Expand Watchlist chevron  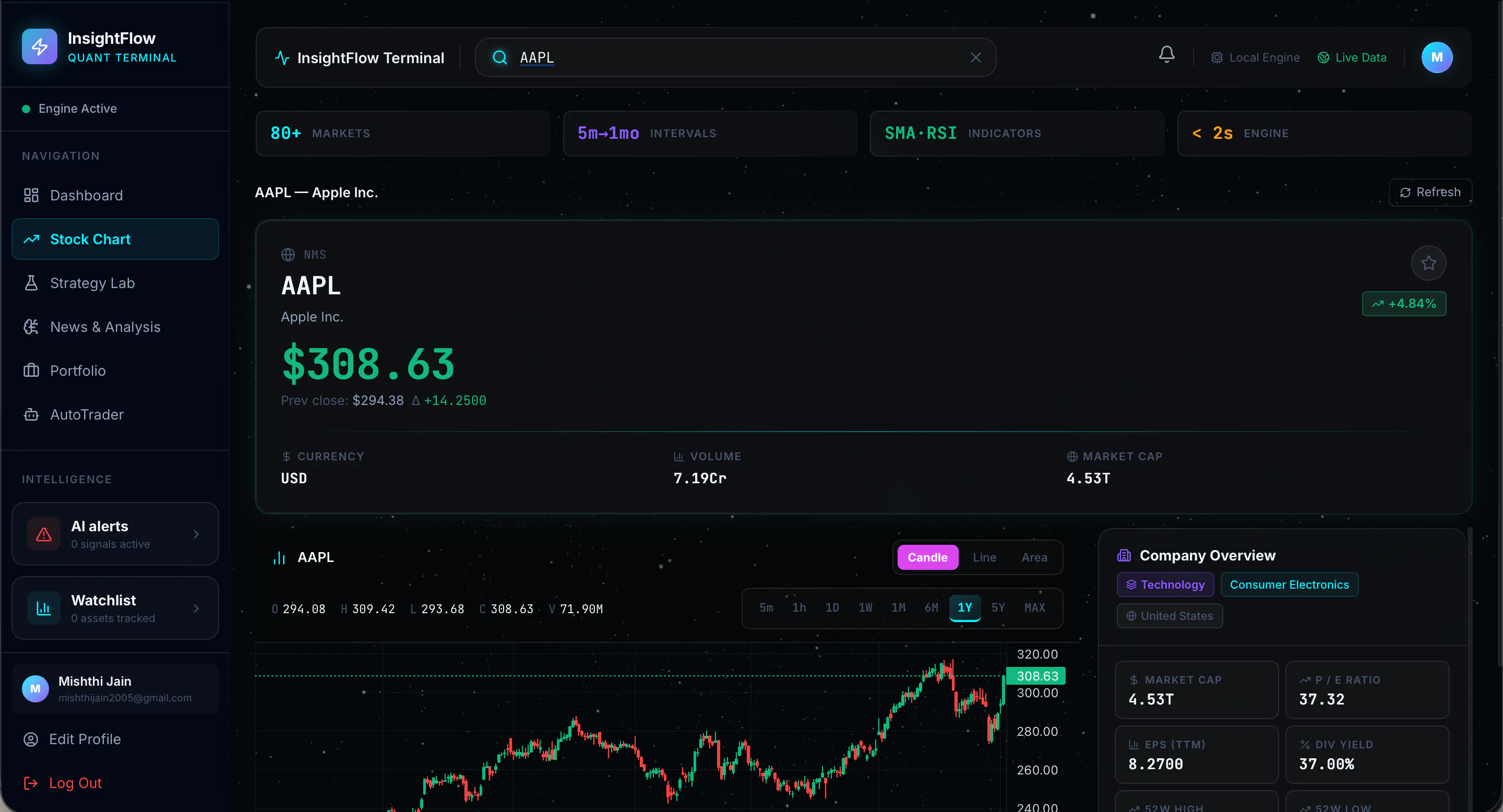click(196, 608)
